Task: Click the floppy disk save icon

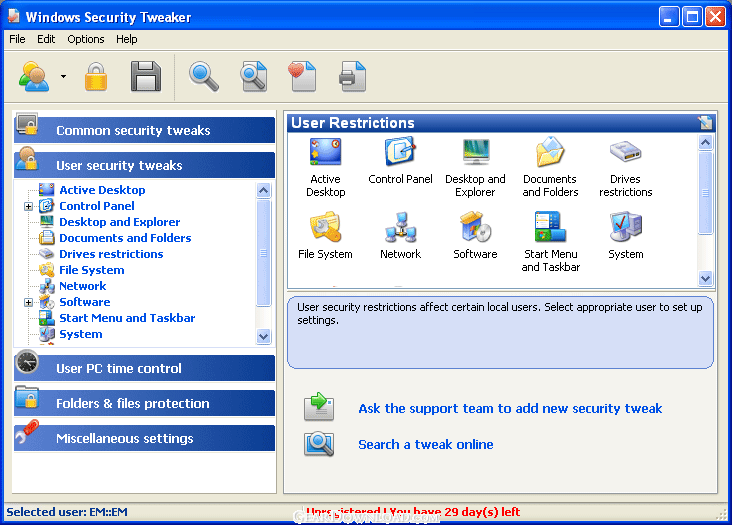Action: tap(146, 77)
